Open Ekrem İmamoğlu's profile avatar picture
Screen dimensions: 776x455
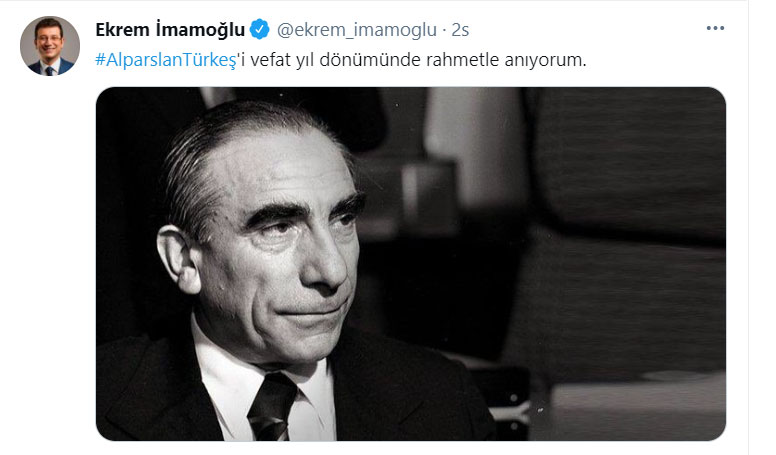[x=49, y=46]
